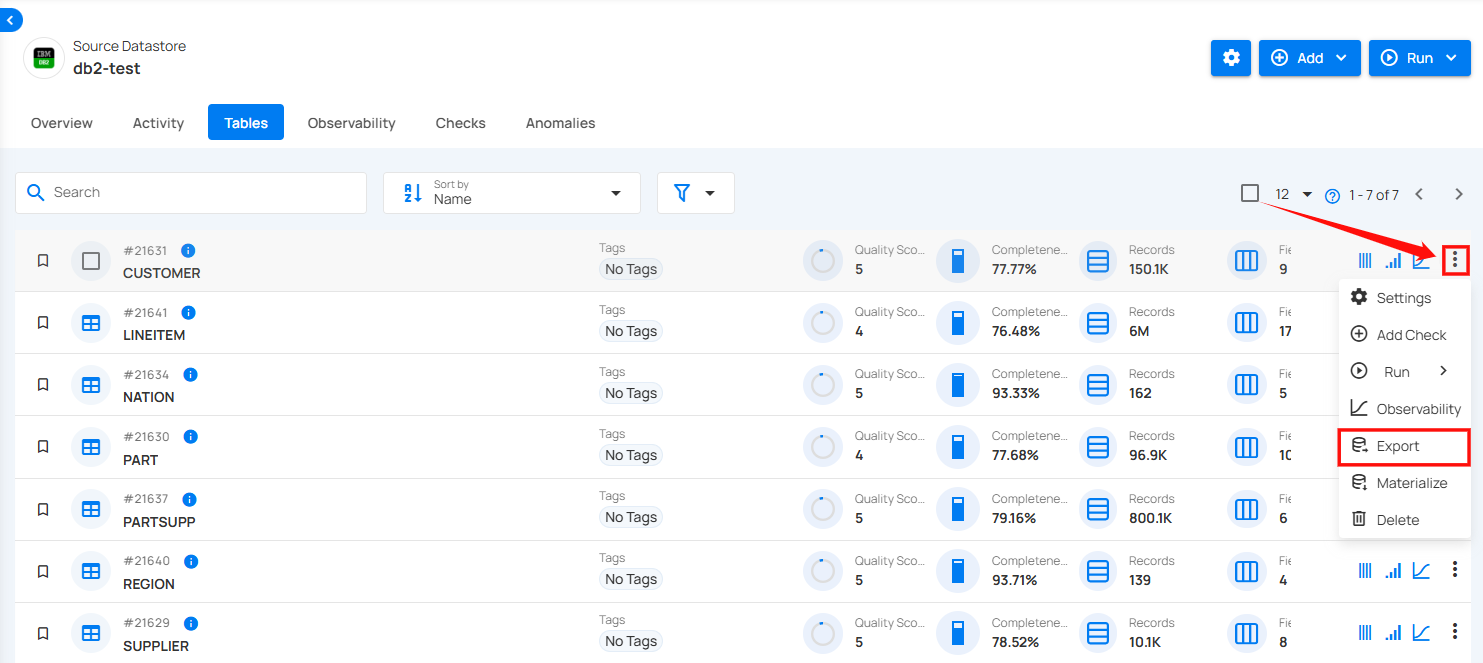Bookmark the LINEITEM table
1483x663 pixels.
(43, 323)
